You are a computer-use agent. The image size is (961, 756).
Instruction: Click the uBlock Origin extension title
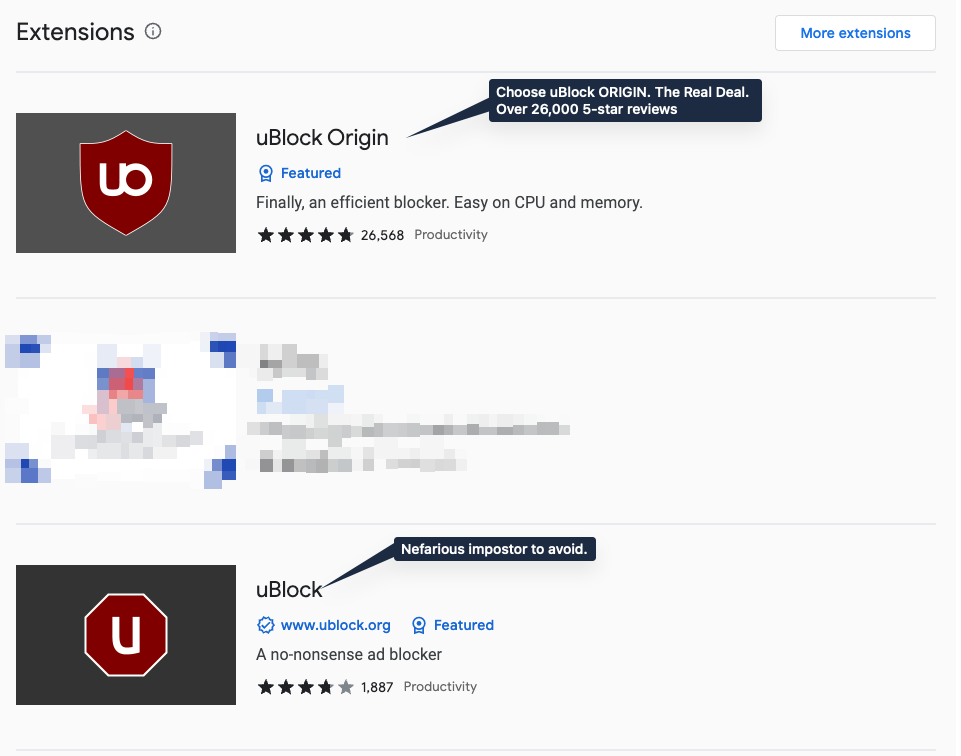point(322,138)
